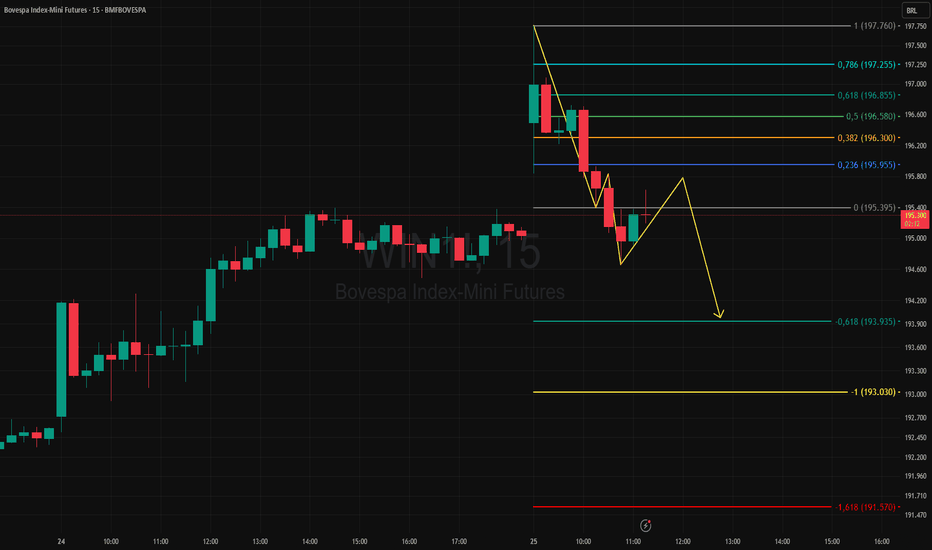Select the 0,618 (196.855) Fibonacci level label
Image resolution: width=932 pixels, height=550 pixels.
point(866,95)
